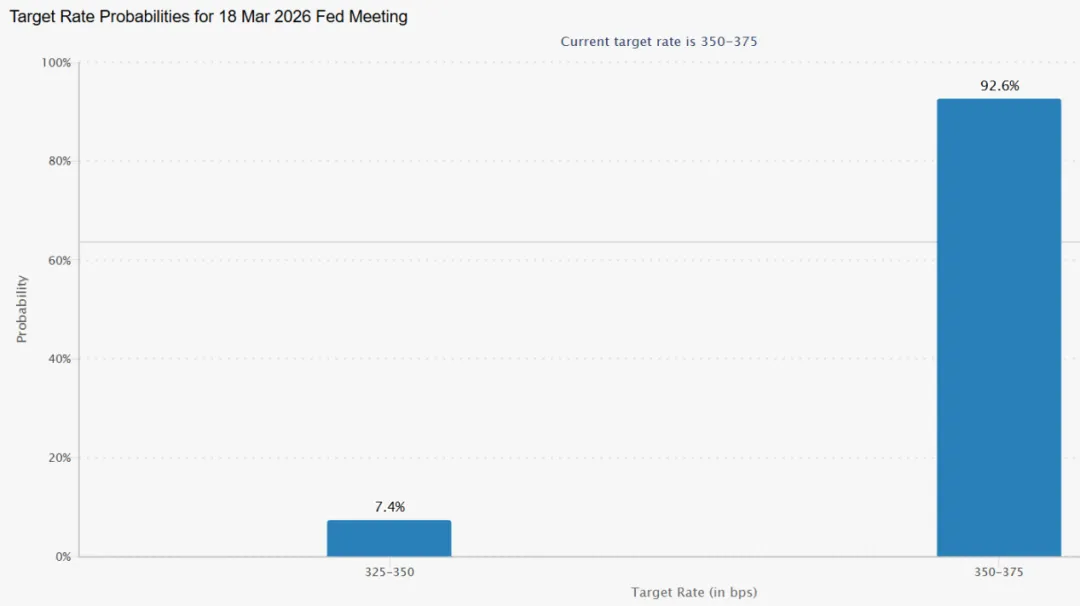
Task: Click the 80% dotted gridline
Action: click(510, 161)
